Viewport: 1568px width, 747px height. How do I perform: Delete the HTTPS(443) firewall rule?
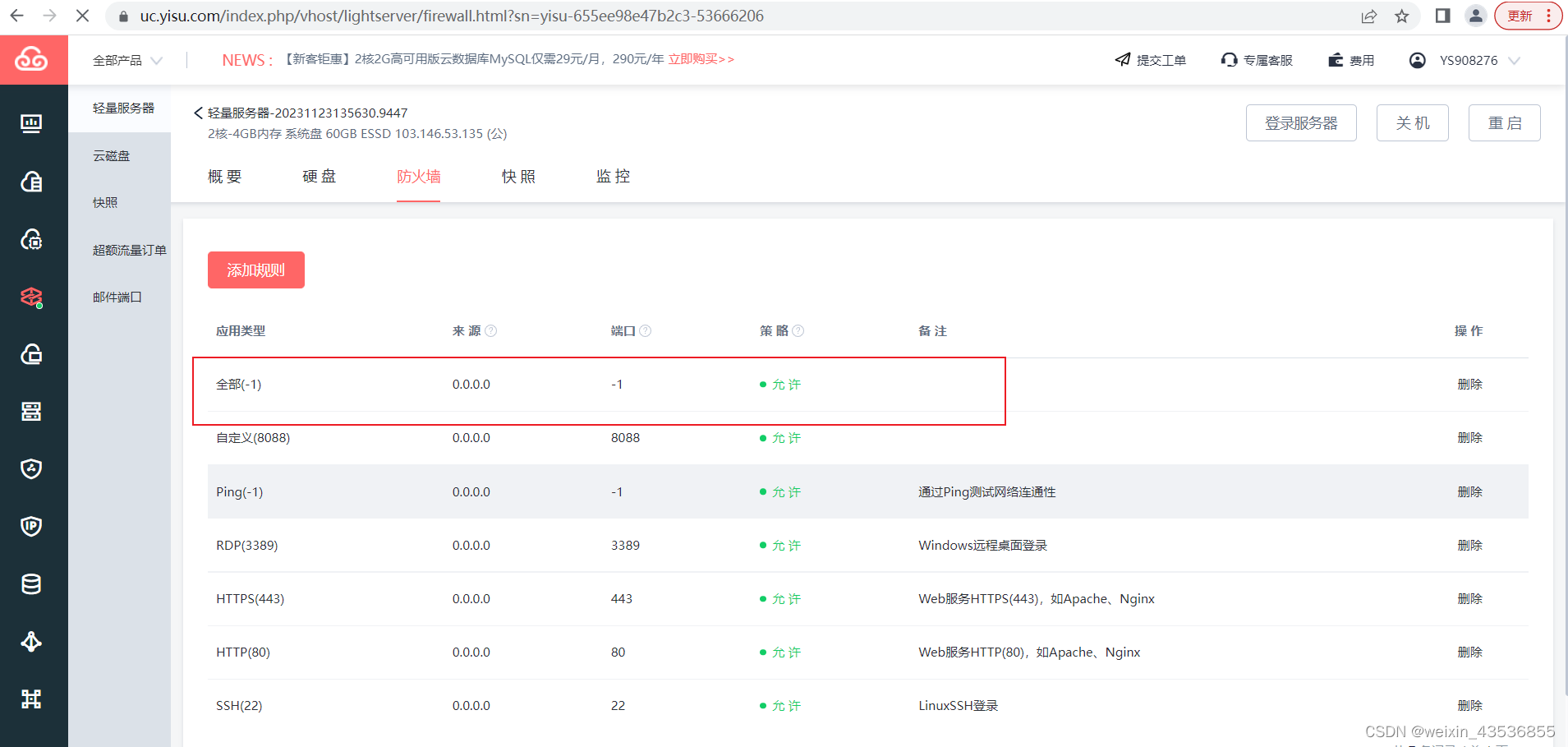(1469, 598)
